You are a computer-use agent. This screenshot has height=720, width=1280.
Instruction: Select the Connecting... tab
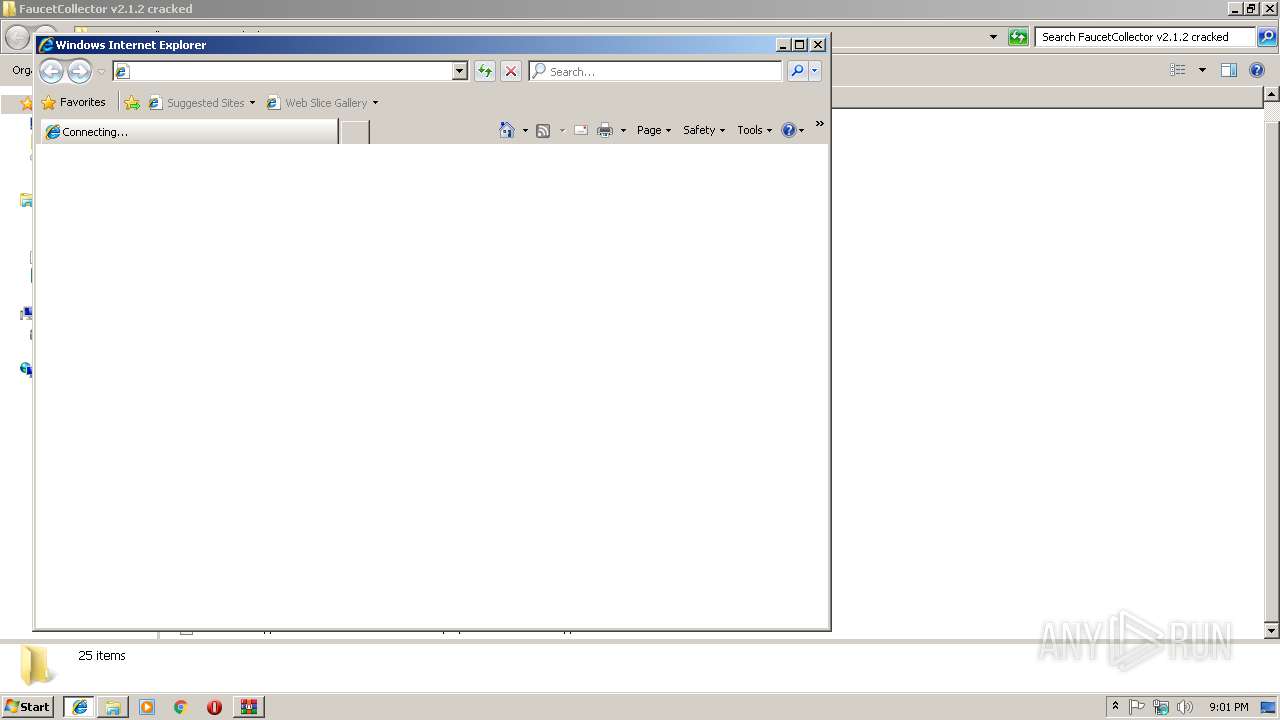click(190, 131)
